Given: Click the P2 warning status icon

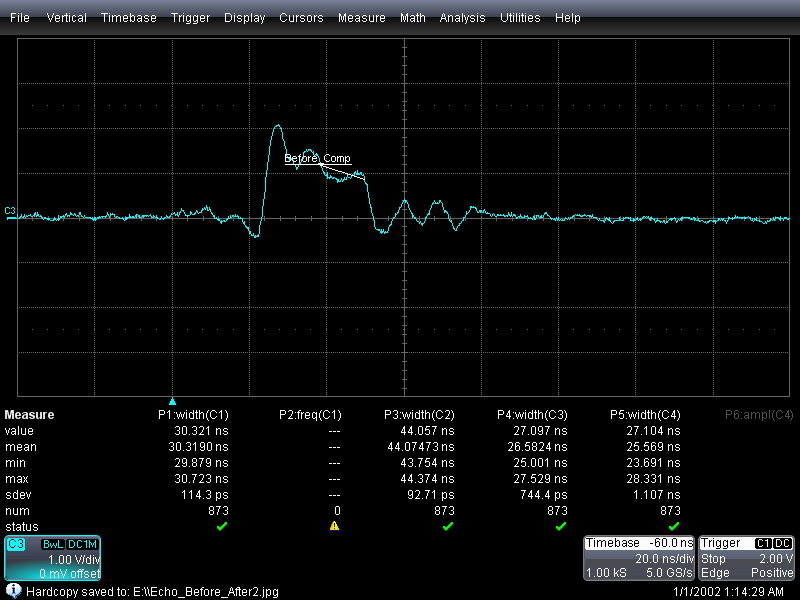Looking at the screenshot, I should 334,526.
